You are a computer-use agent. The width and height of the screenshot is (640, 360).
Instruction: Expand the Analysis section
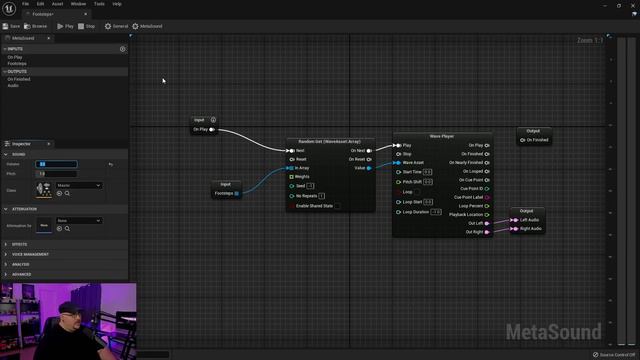pyautogui.click(x=6, y=264)
